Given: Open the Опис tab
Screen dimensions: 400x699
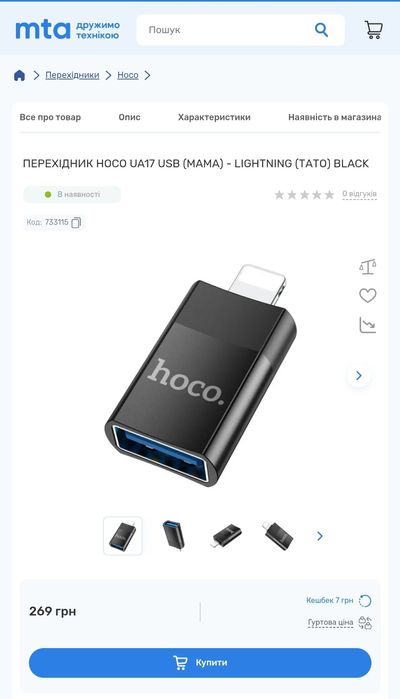Looking at the screenshot, I should click(x=129, y=117).
